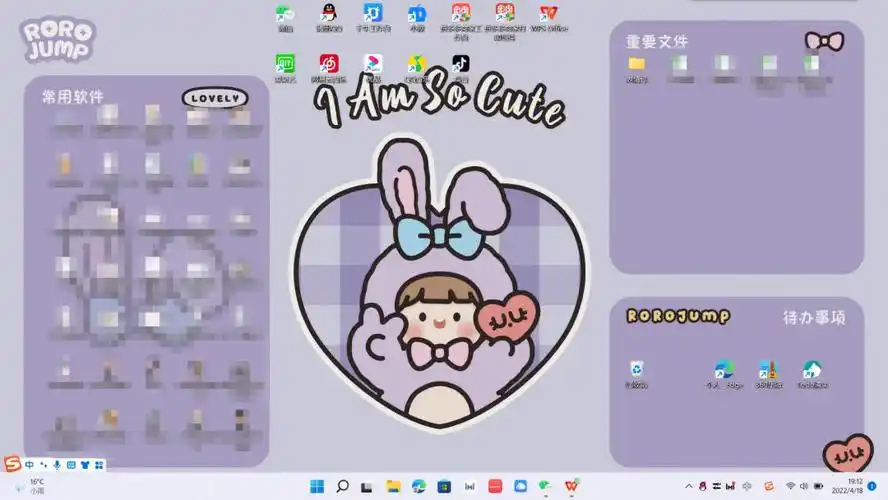Open the yellow folder in important files
Image resolution: width=888 pixels, height=500 pixels.
coord(636,64)
